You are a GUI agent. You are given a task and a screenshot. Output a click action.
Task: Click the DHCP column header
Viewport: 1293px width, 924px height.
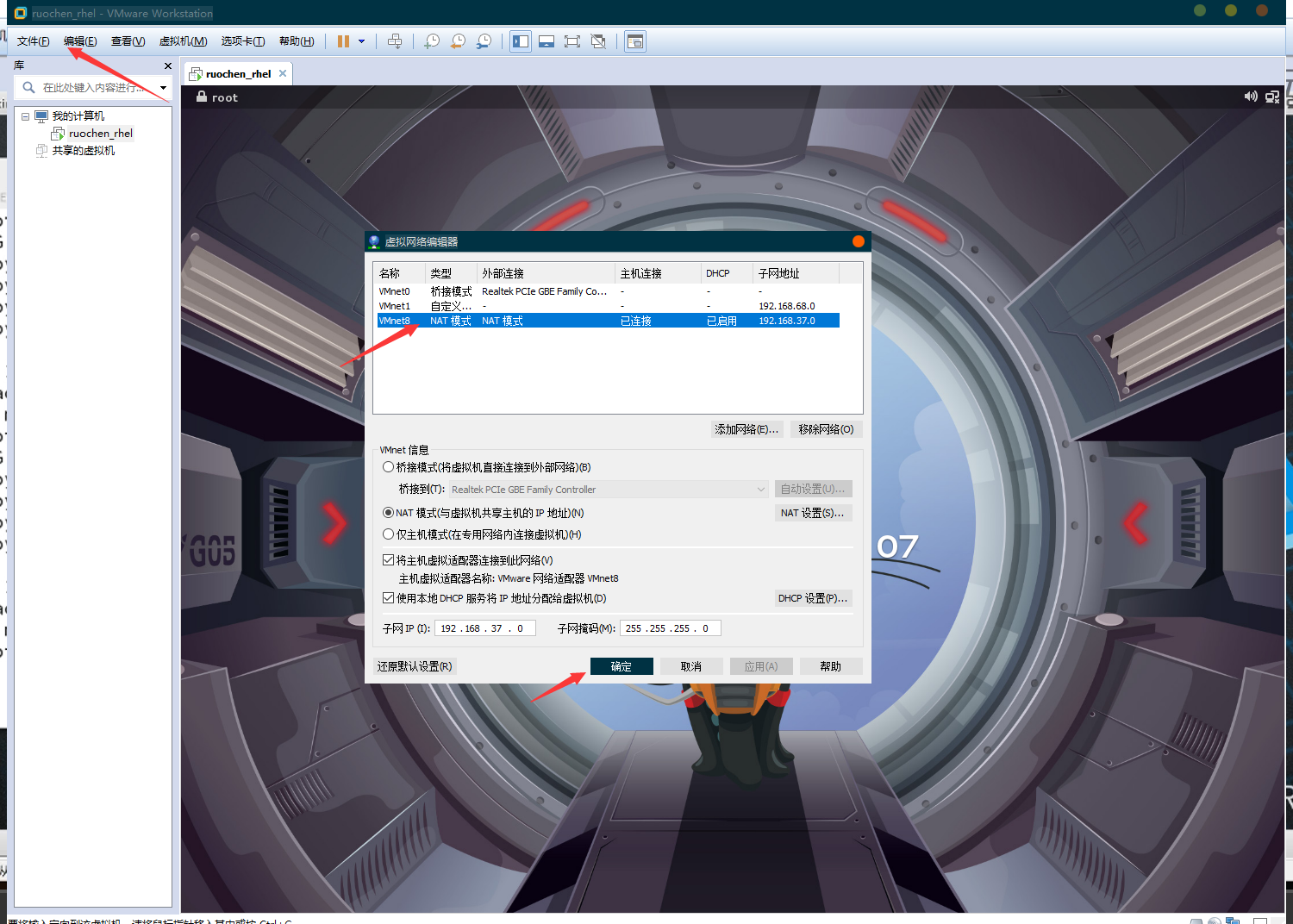click(727, 273)
